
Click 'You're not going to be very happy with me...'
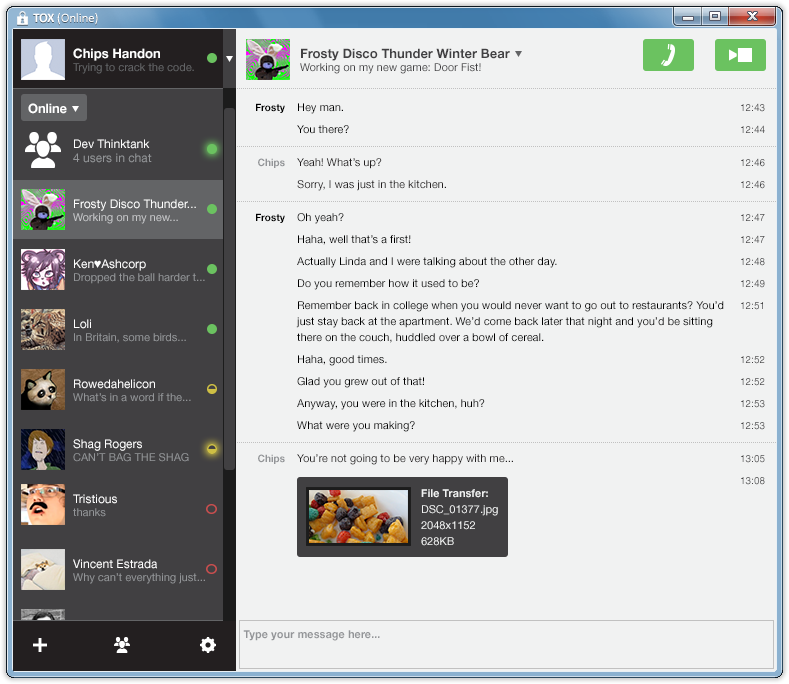[405, 459]
